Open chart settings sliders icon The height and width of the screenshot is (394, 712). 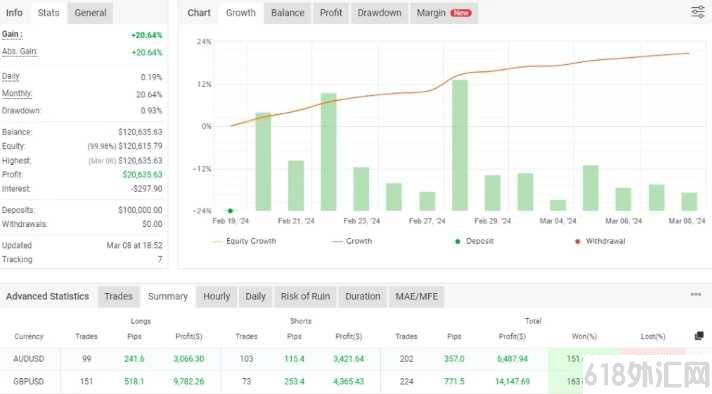697,12
